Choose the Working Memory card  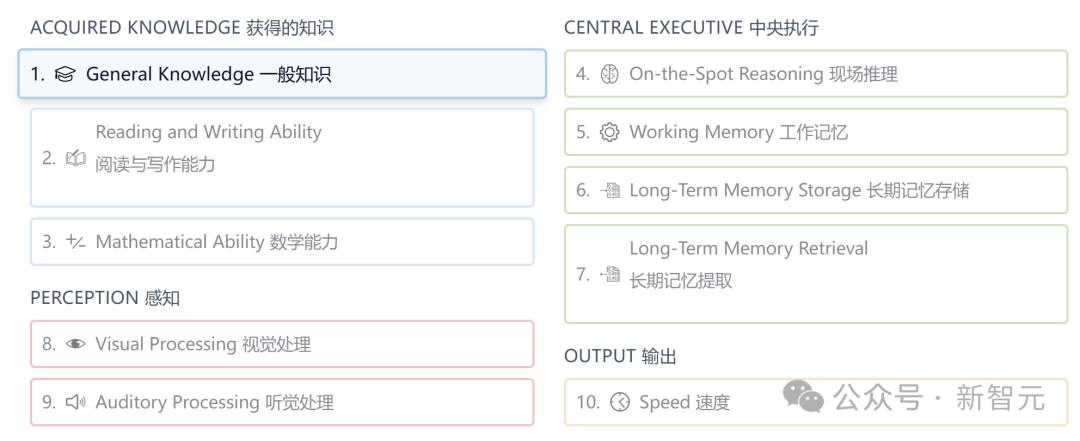(x=816, y=132)
